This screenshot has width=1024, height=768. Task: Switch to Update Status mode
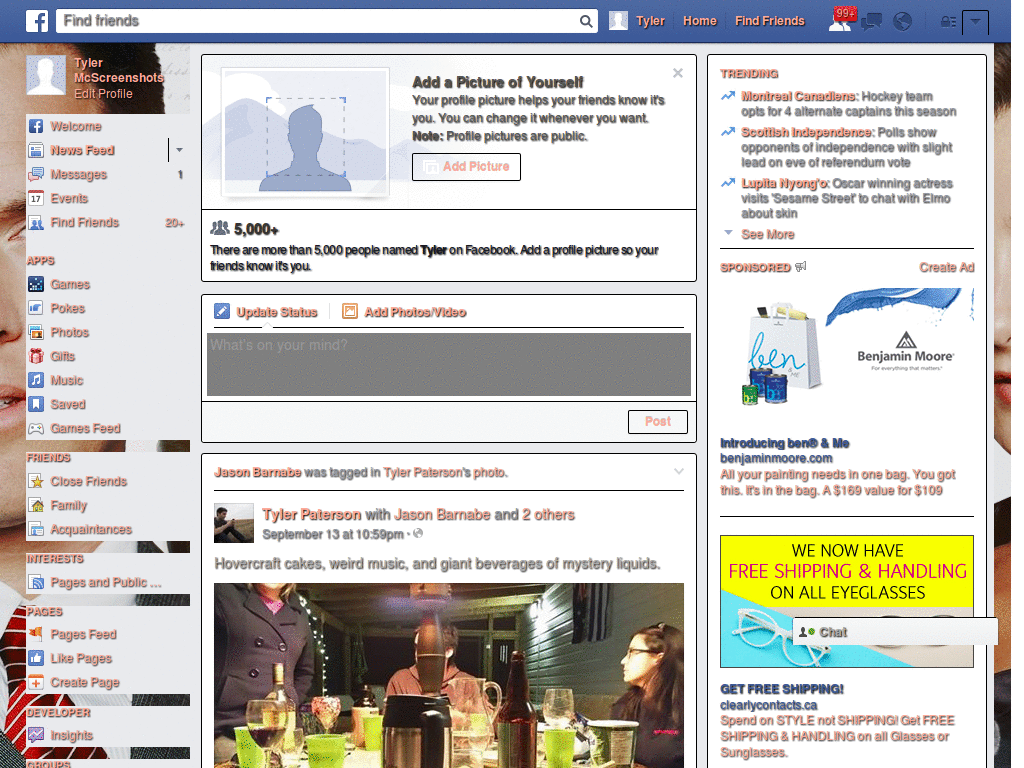click(x=275, y=311)
